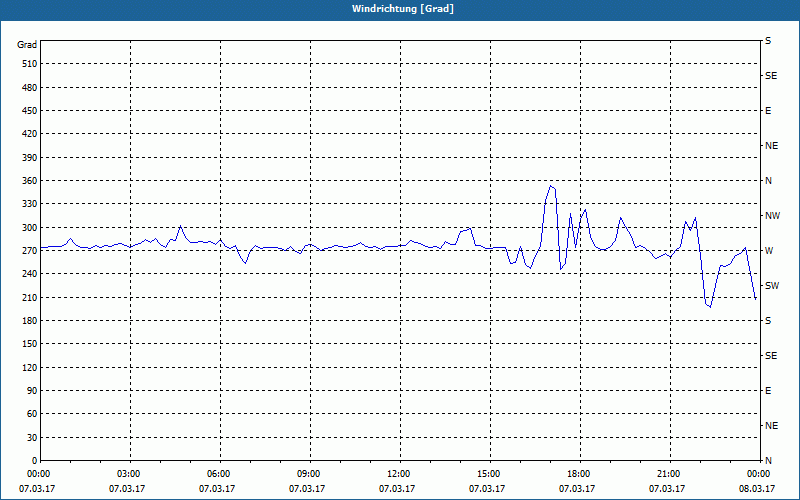The width and height of the screenshot is (800, 500).
Task: Select the "W" compass label
Action: point(769,251)
